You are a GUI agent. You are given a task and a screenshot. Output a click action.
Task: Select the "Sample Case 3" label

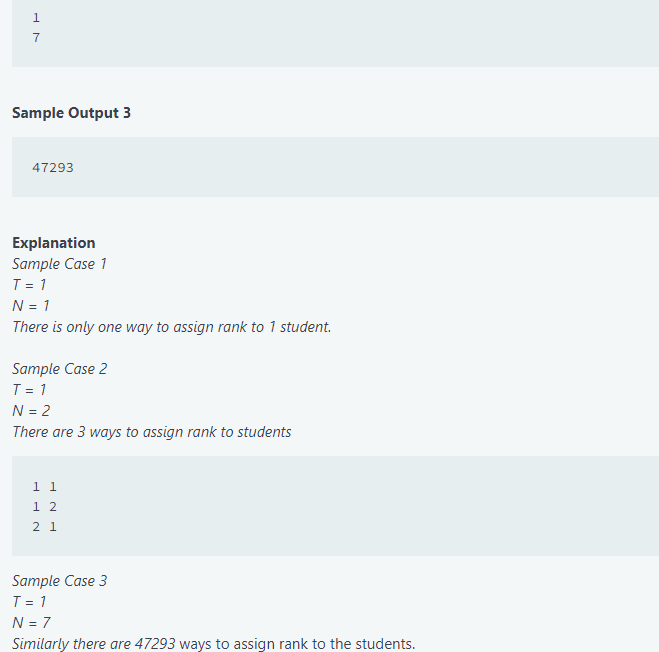coord(59,581)
